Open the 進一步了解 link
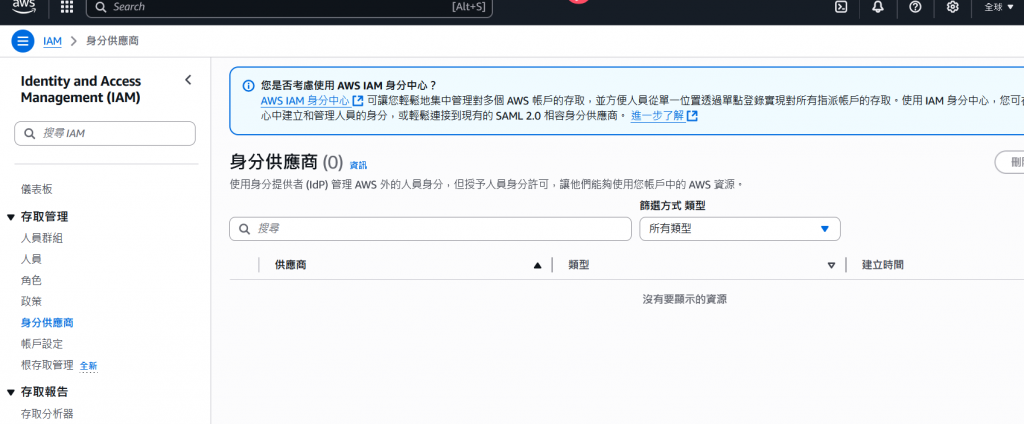Image resolution: width=1024 pixels, height=424 pixels. (664, 116)
